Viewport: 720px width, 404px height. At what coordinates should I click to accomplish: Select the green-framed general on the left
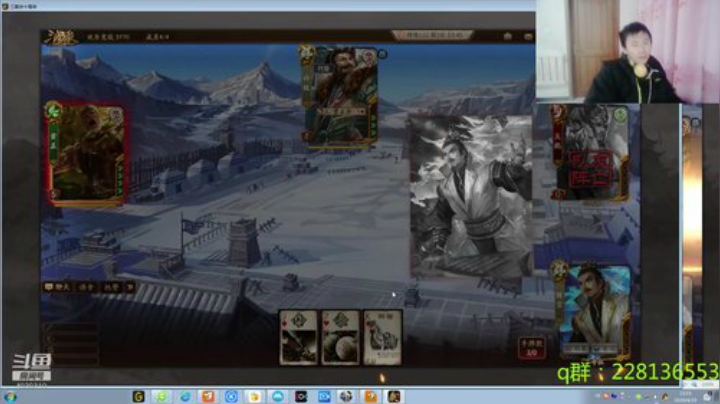(85, 153)
